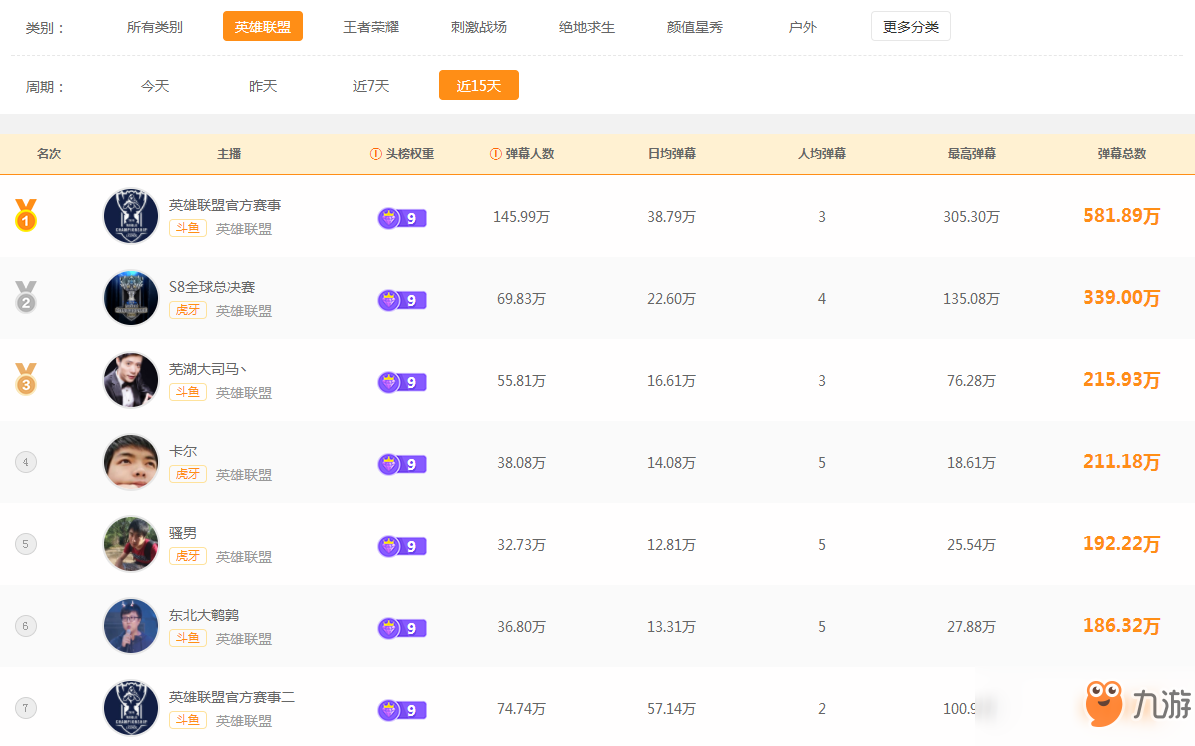The image size is (1195, 746).
Task: Open the 卡尔 streamer avatar
Action: (131, 462)
